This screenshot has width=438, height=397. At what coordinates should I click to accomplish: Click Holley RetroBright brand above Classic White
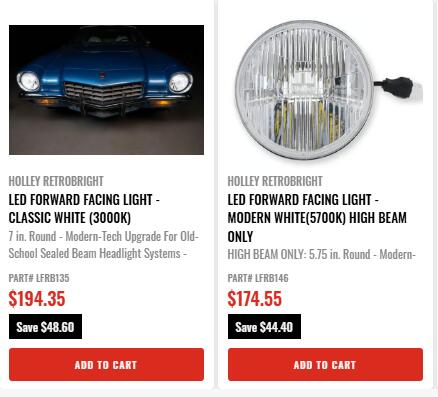tap(56, 181)
